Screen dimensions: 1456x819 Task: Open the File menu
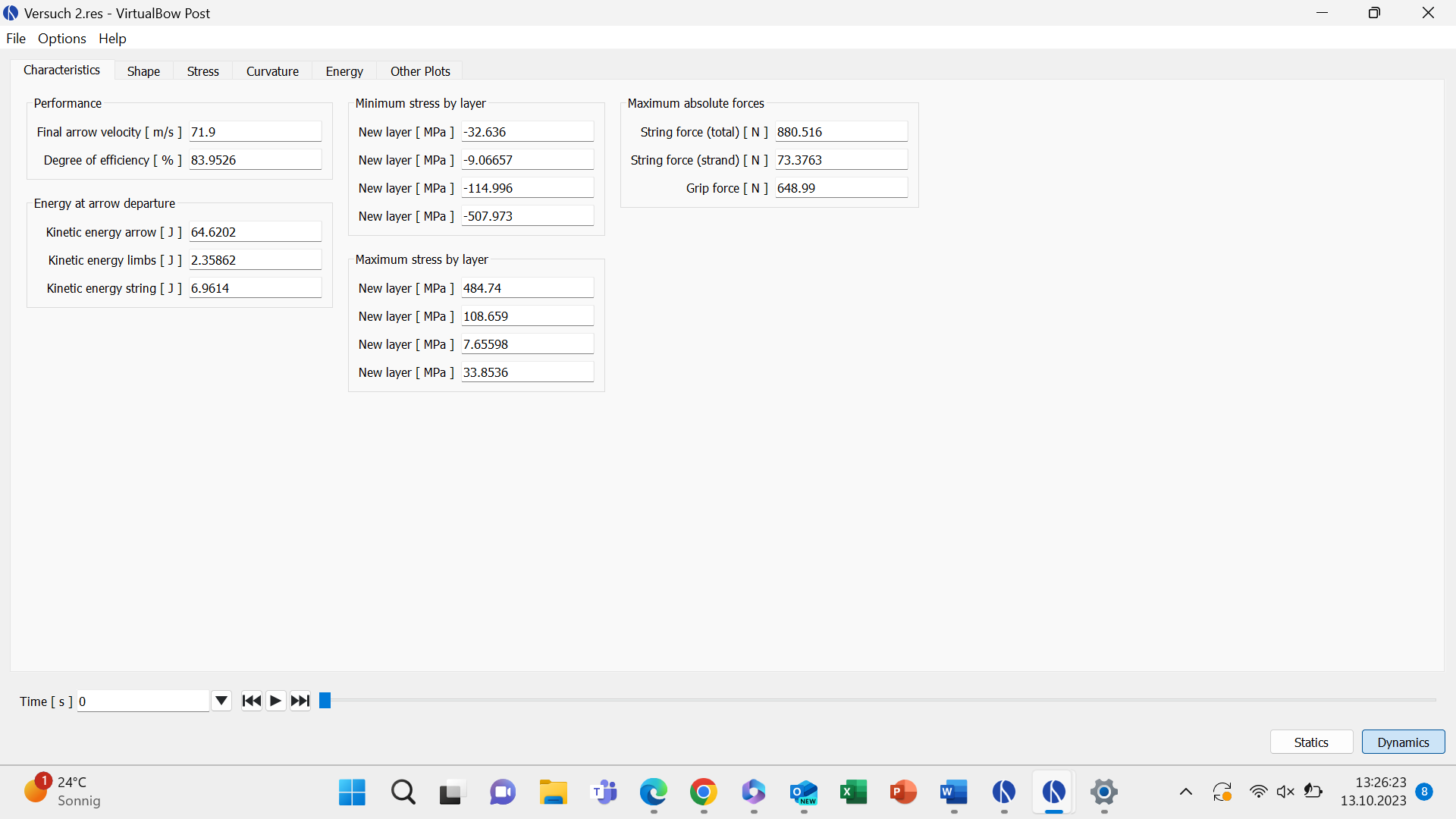[x=16, y=39]
